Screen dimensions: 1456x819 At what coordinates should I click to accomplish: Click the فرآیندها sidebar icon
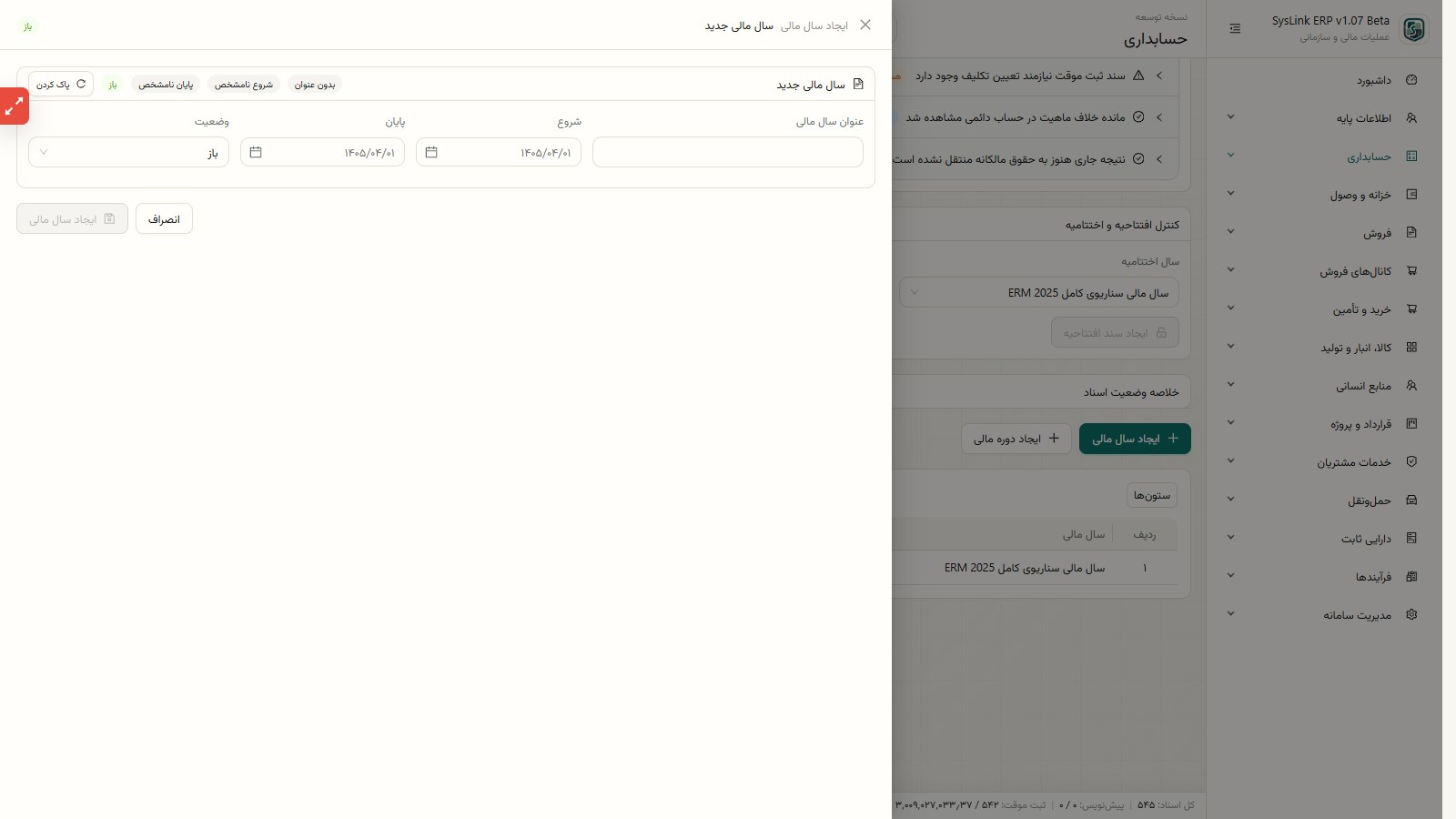1411,577
